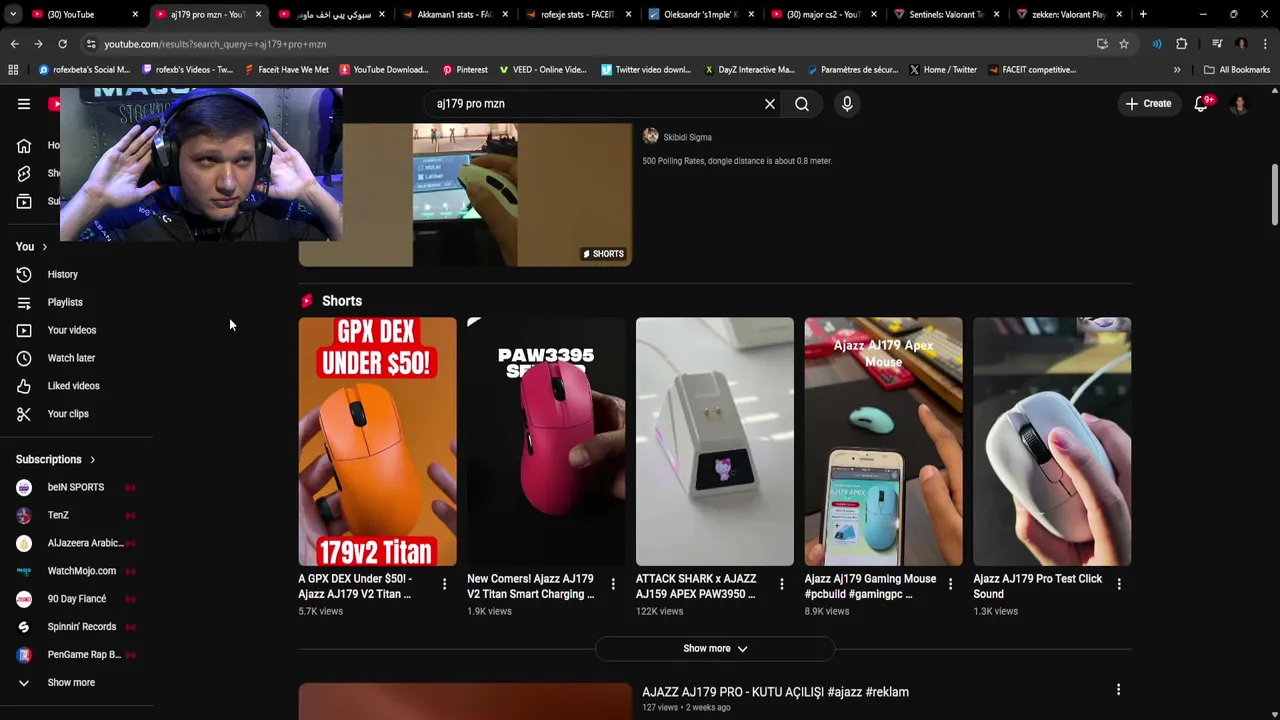
Task: Open the beIN SPORTS subscription
Action: pos(76,487)
